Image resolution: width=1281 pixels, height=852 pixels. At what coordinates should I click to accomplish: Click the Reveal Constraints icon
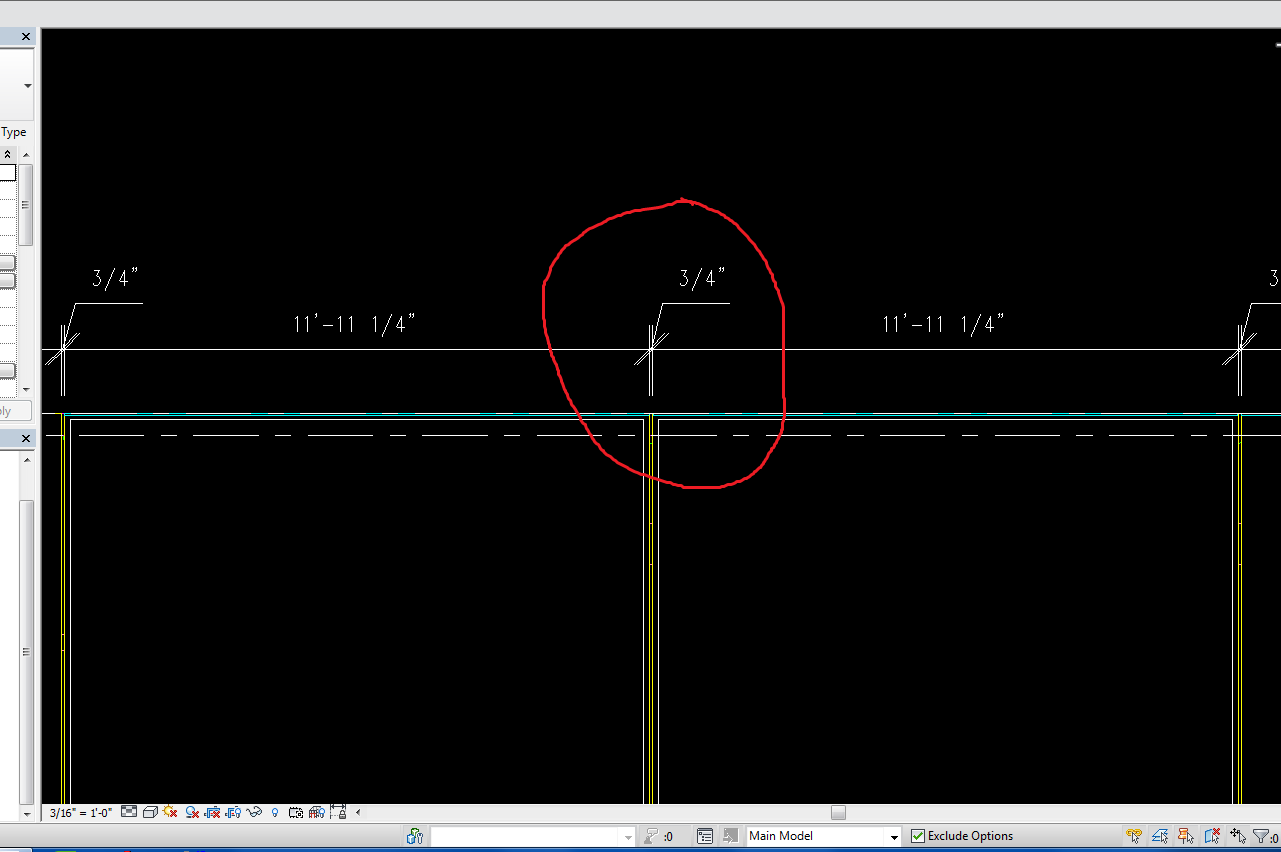338,812
